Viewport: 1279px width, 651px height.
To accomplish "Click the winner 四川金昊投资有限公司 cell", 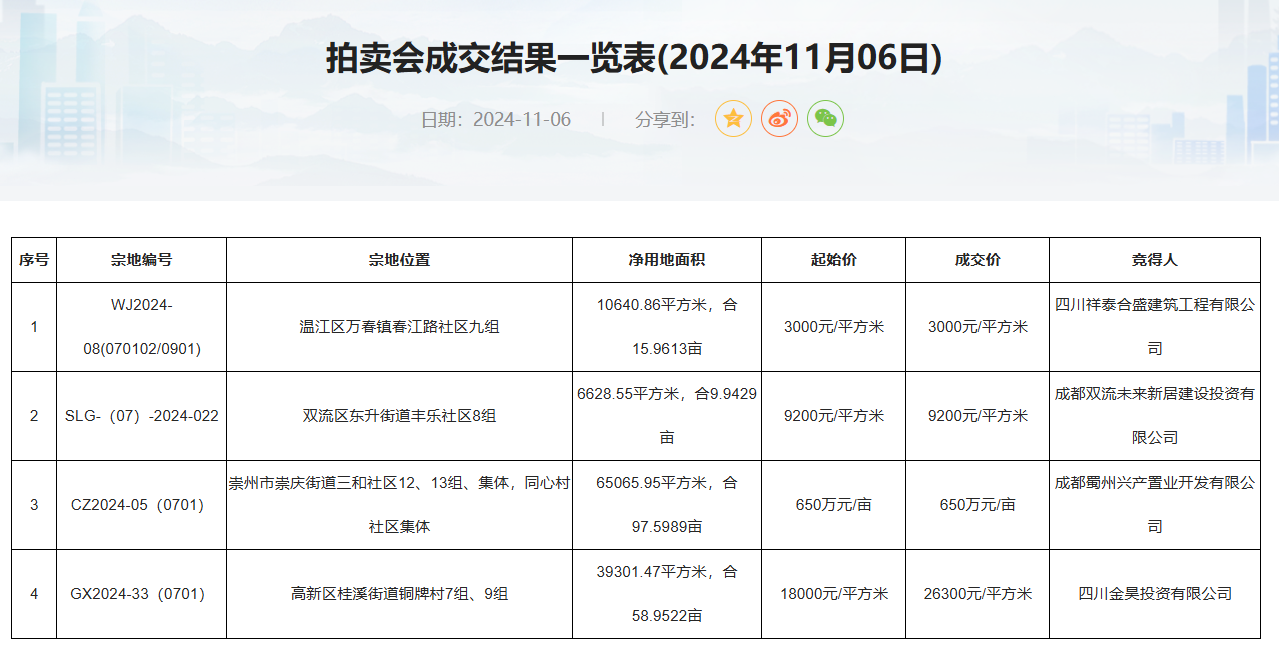I will pos(1154,594).
